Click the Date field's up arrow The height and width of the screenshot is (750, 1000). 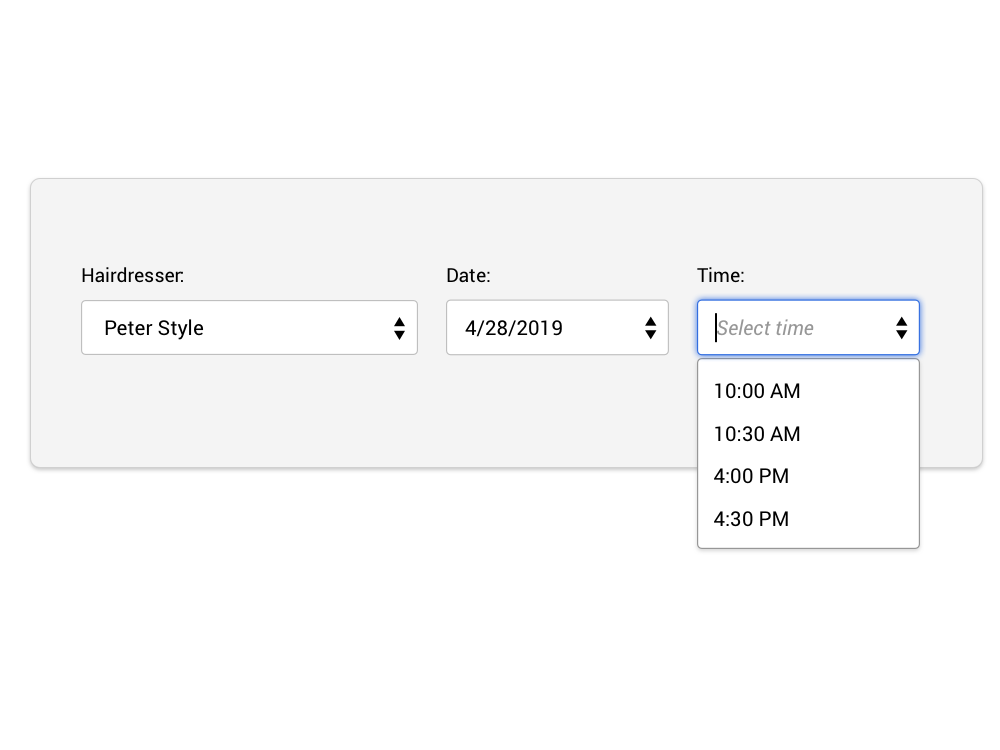coord(650,321)
